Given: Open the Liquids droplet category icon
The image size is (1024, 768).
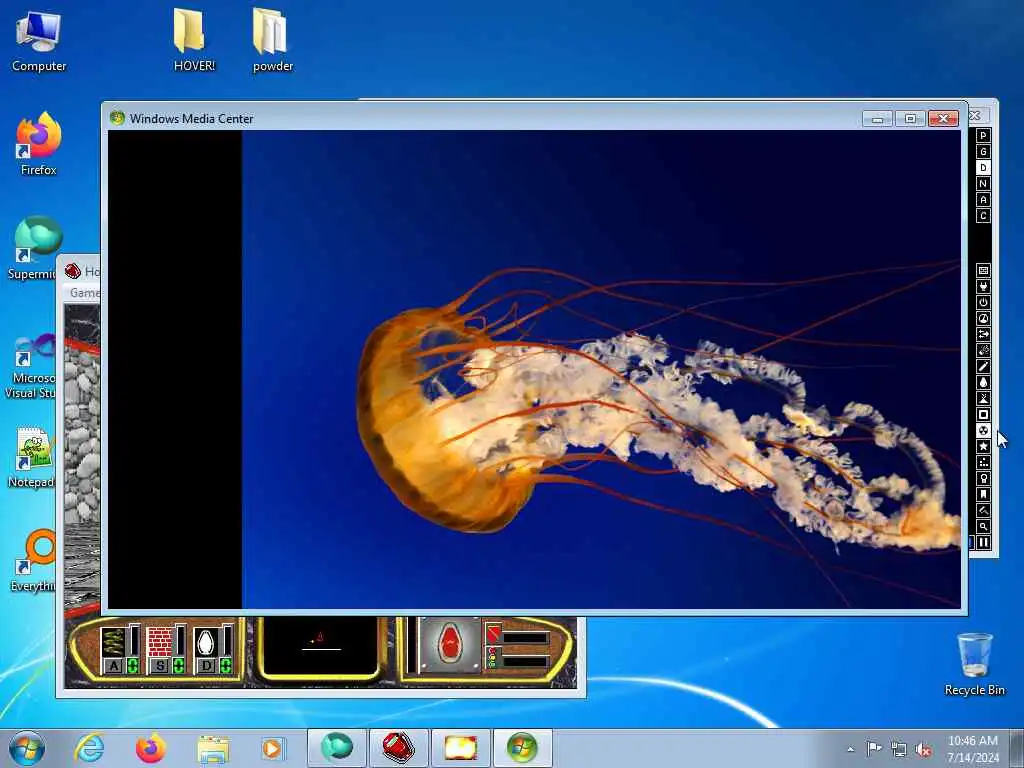Looking at the screenshot, I should pyautogui.click(x=983, y=383).
